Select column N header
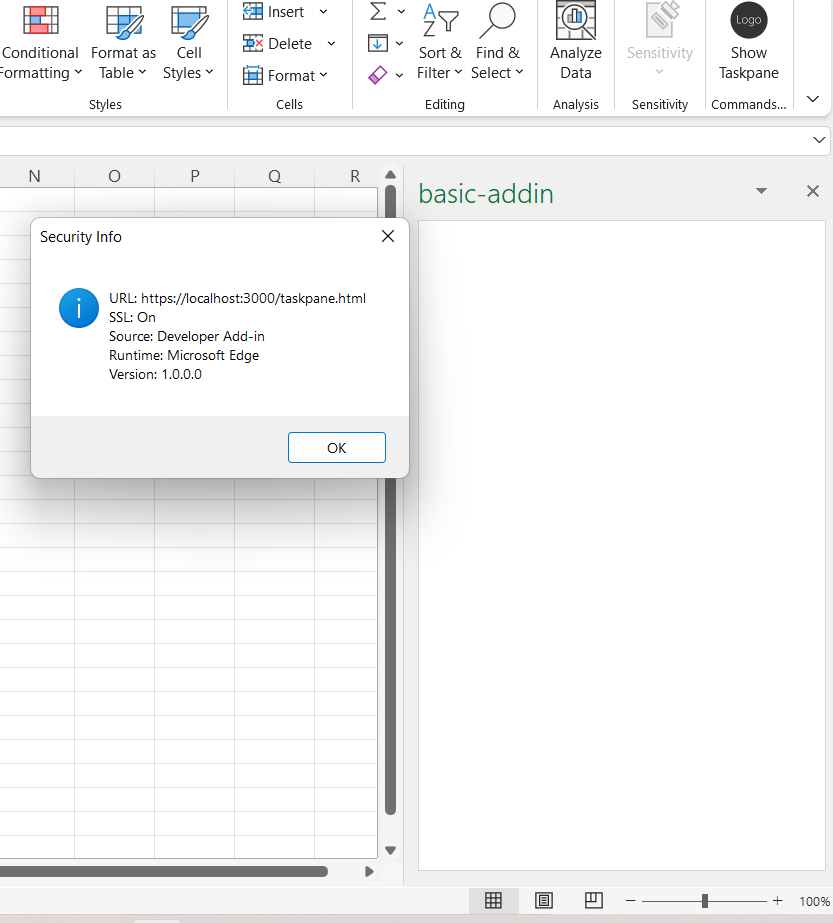Image resolution: width=833 pixels, height=923 pixels. tap(34, 175)
